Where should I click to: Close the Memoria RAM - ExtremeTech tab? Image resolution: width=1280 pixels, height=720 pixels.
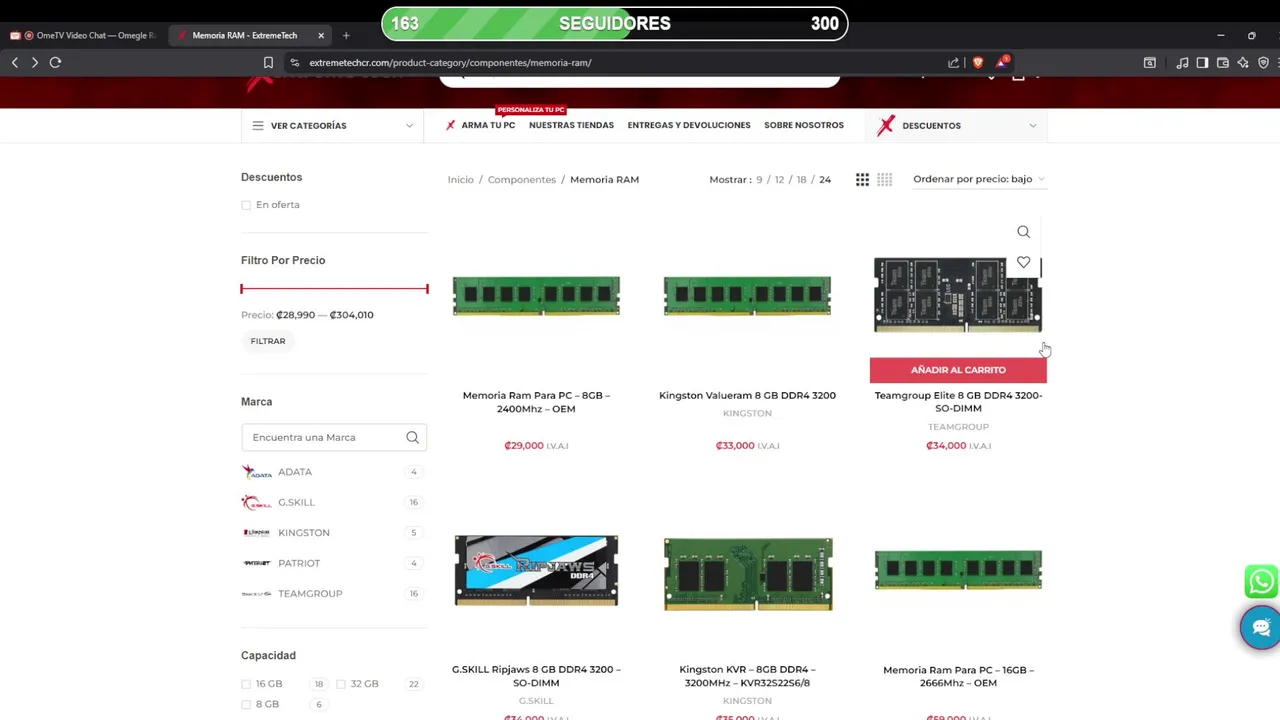(321, 35)
